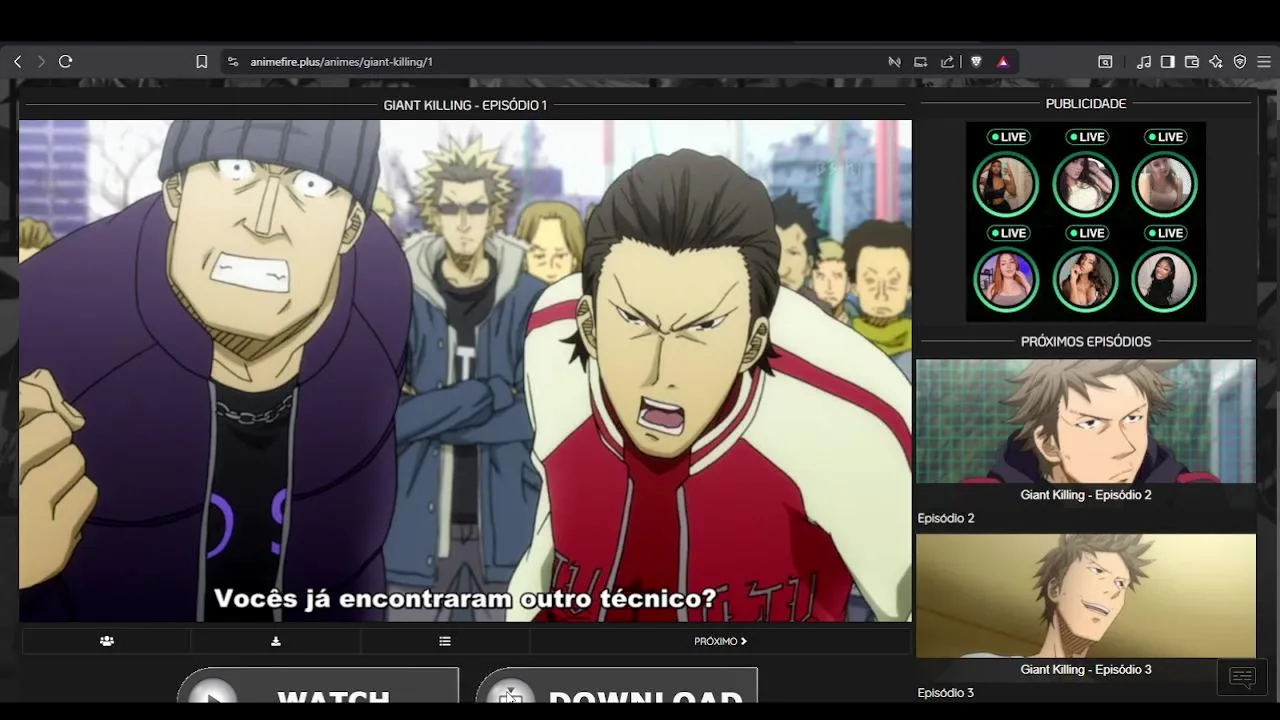Open the browser hamburger menu
1280x720 pixels.
click(1264, 62)
